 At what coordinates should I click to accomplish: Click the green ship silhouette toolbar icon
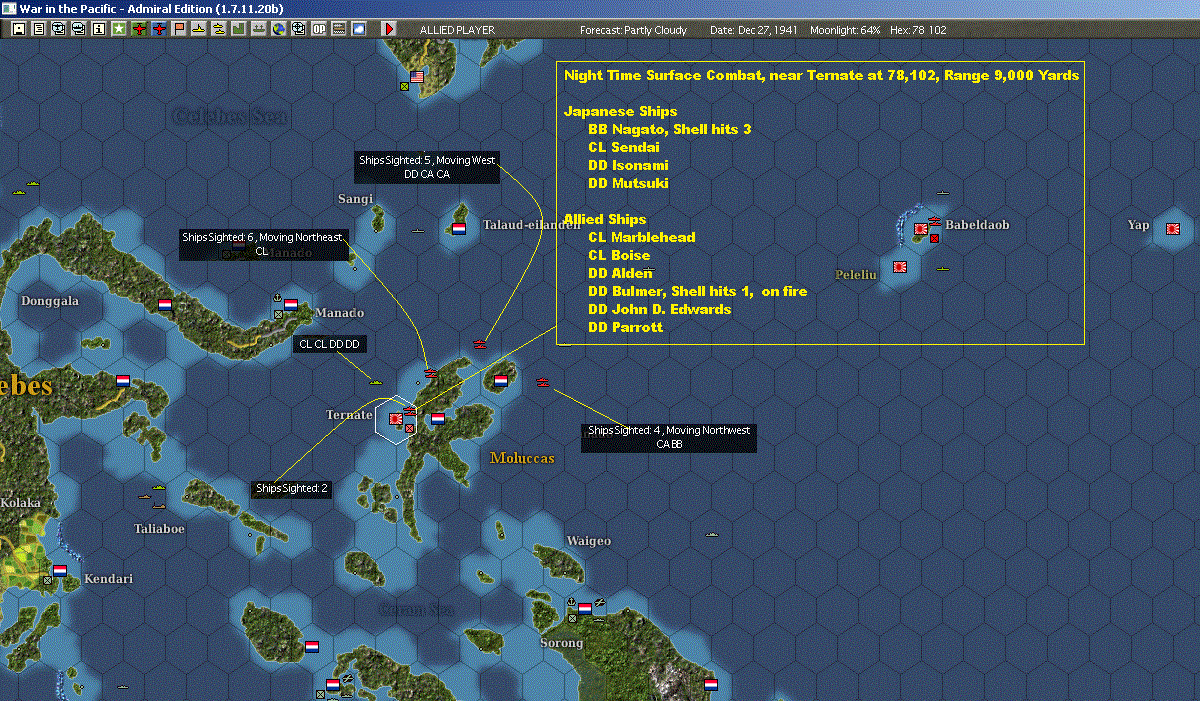pyautogui.click(x=258, y=29)
